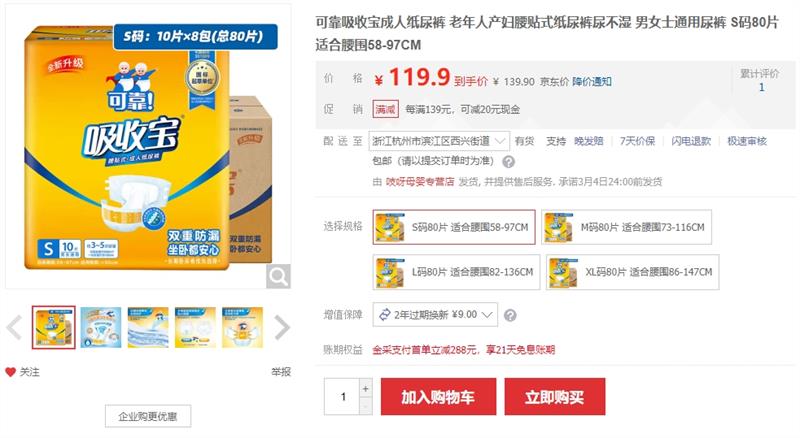Viewport: 800px width, 438px height.
Task: Increase quantity with the plus stepper
Action: [x=365, y=388]
